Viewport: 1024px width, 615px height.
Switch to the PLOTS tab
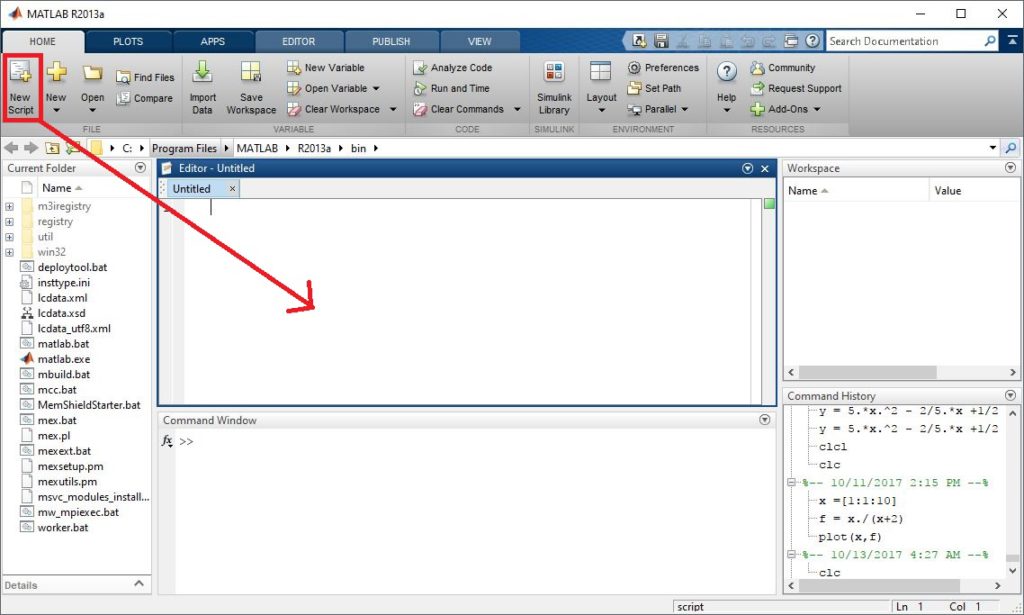click(127, 41)
